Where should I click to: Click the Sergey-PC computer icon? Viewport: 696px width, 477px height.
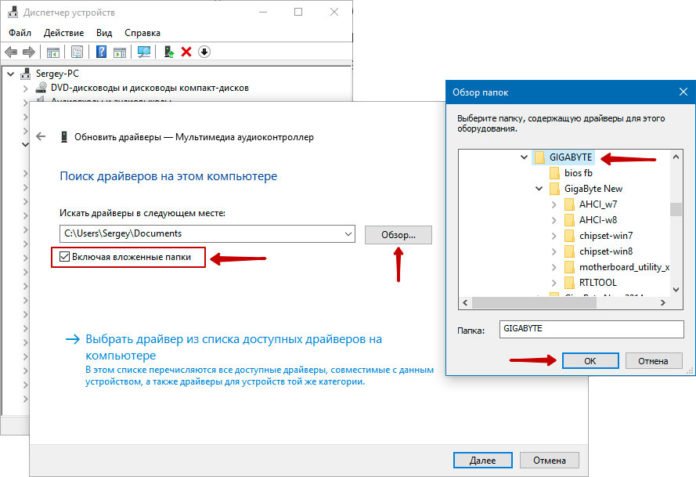click(26, 74)
